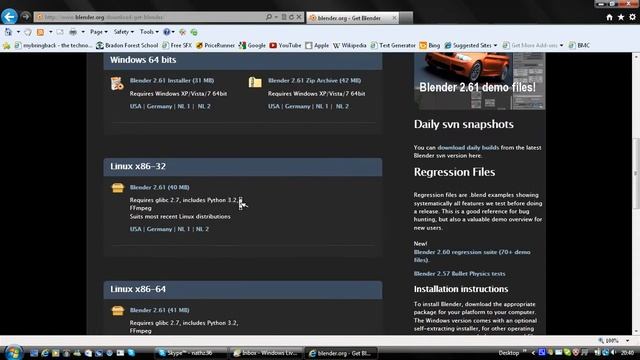640x360 pixels.
Task: Open the Page dropdown menu
Action: pyautogui.click(x=99, y=32)
